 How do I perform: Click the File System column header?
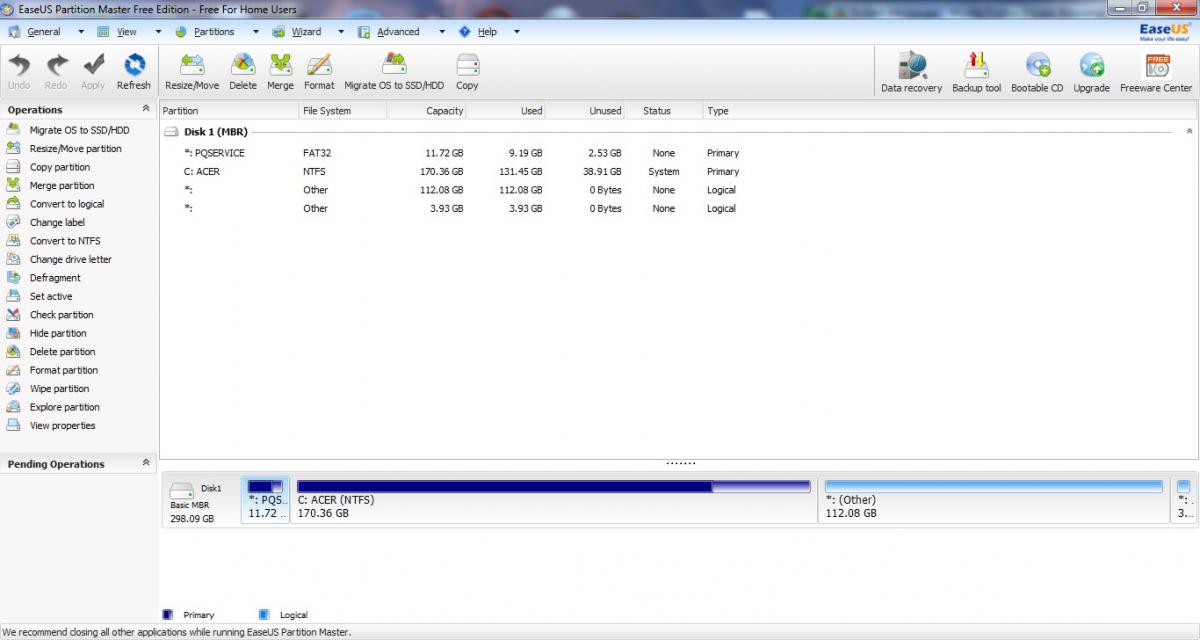coord(342,111)
